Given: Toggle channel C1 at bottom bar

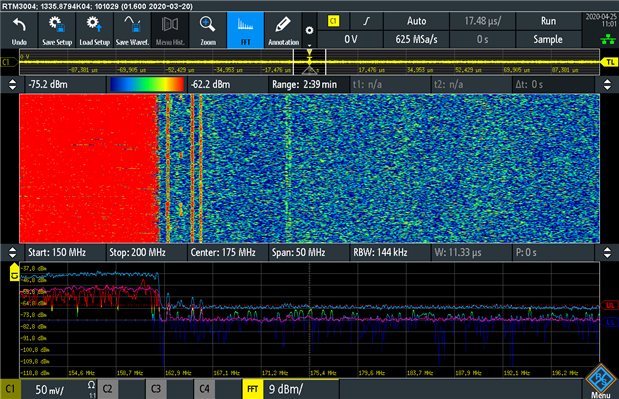Looking at the screenshot, I should 10,389.
